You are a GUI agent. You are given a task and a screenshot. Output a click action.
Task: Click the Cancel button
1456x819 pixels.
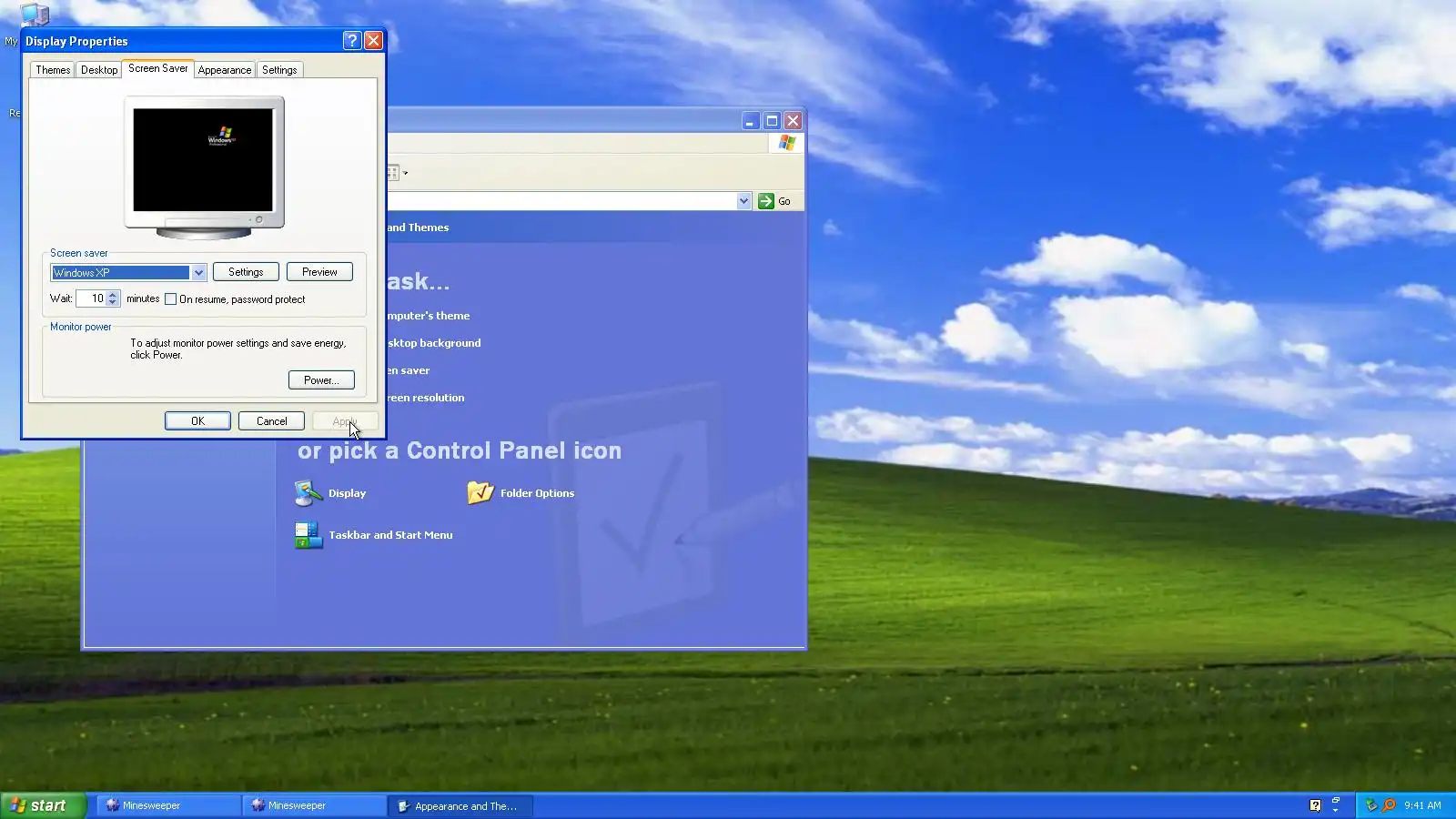point(271,421)
